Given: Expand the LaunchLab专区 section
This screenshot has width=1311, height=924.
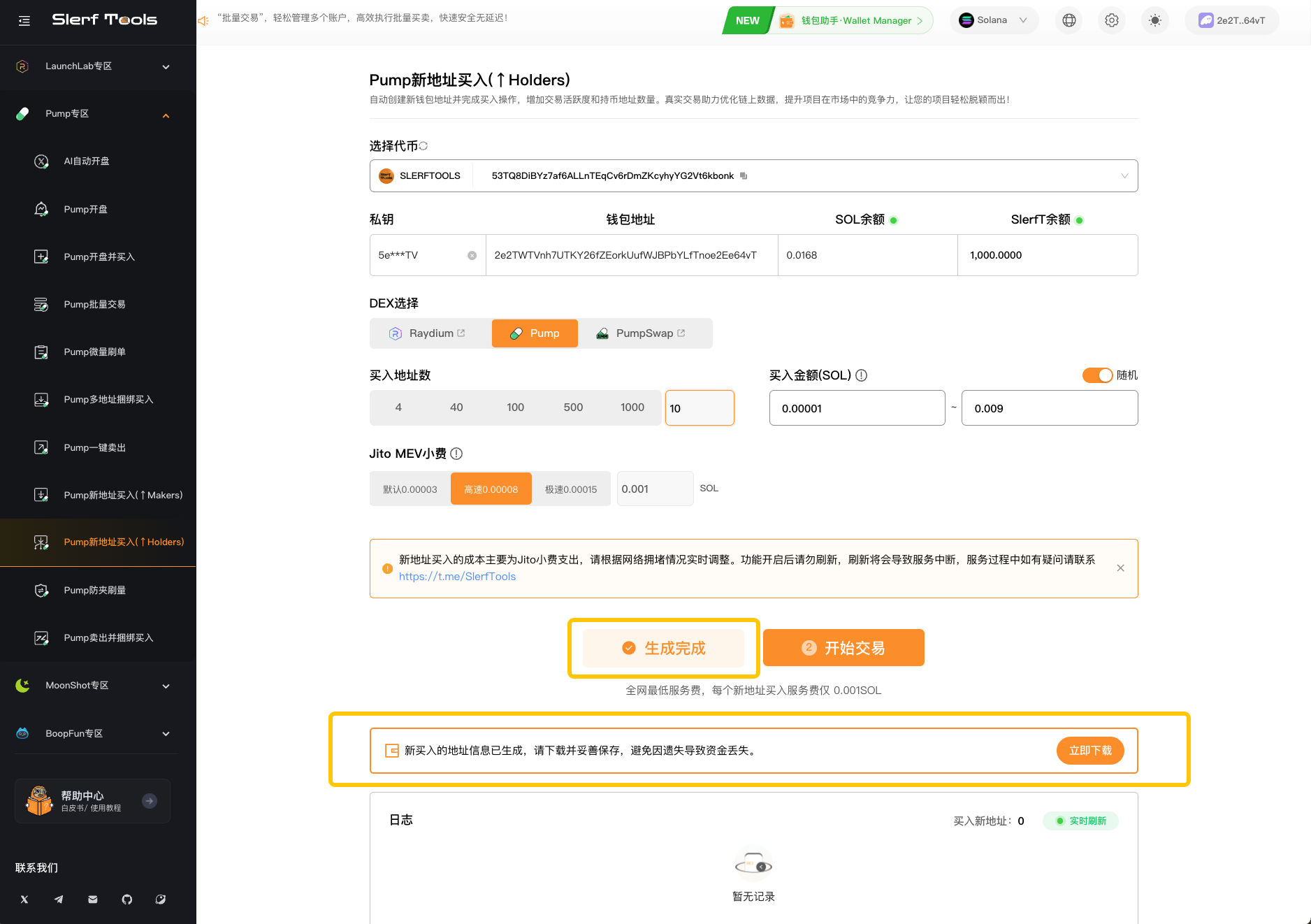Looking at the screenshot, I should point(98,66).
